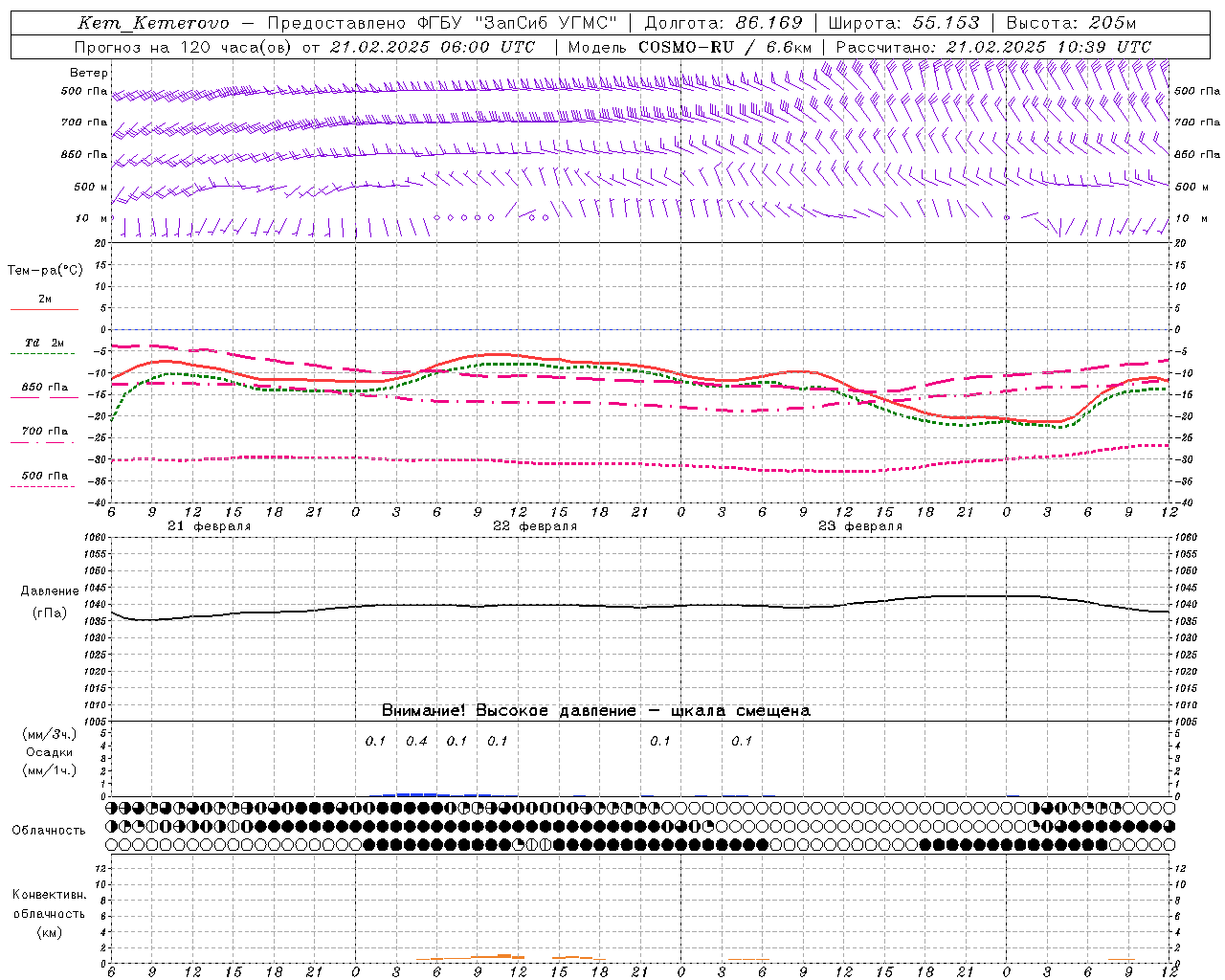
Task: Click the 'Осадки' precipitation label
Action: click(50, 752)
